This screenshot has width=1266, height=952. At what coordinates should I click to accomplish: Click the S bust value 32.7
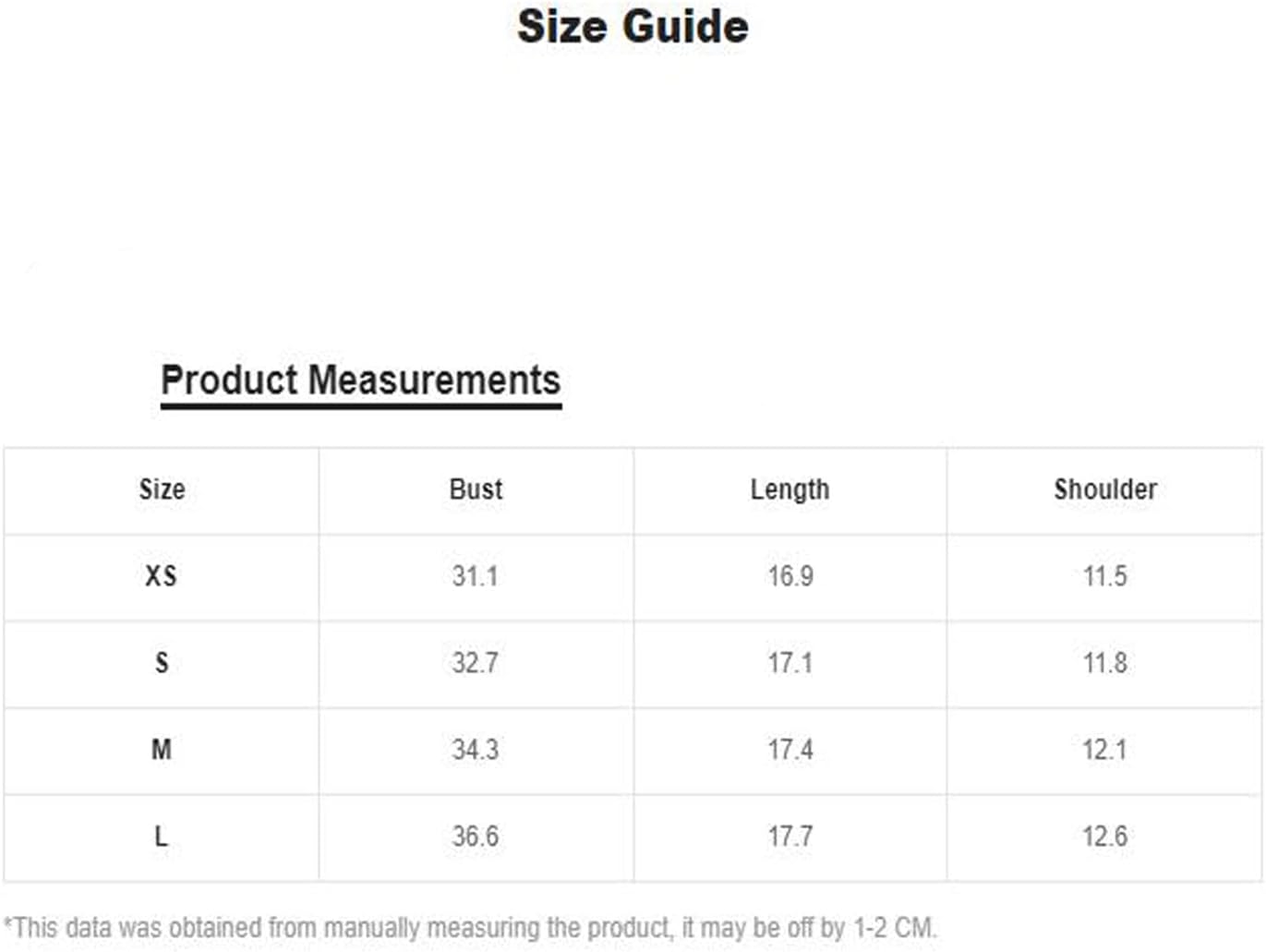click(x=475, y=663)
